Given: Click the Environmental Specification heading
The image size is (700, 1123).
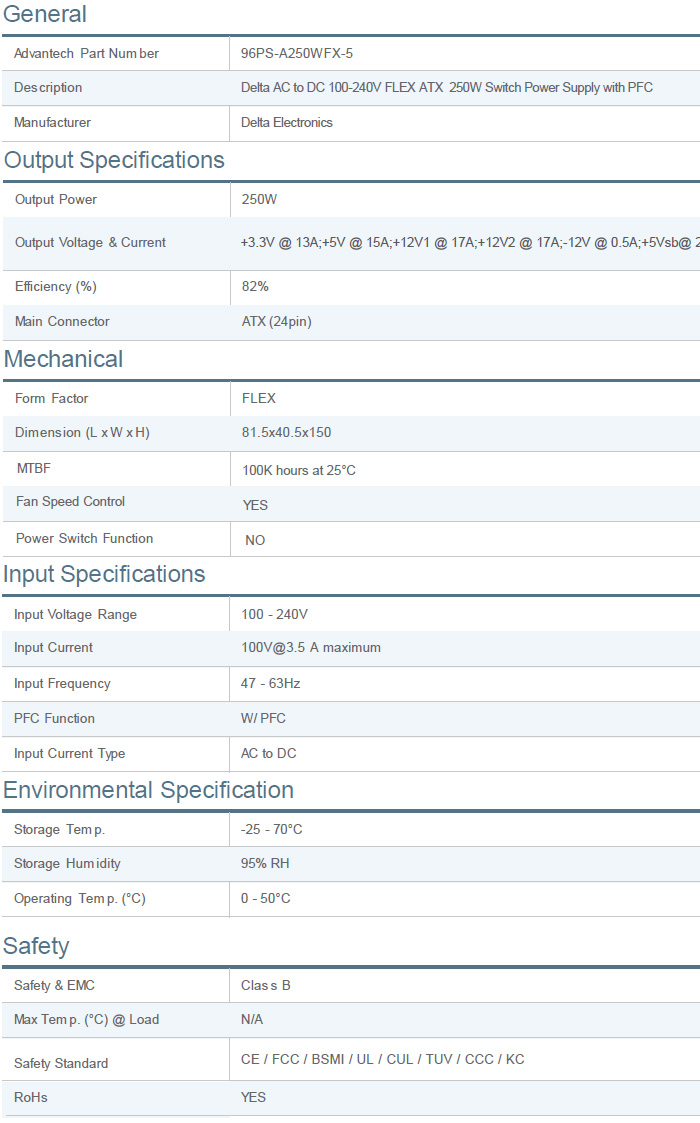Looking at the screenshot, I should pos(148,790).
